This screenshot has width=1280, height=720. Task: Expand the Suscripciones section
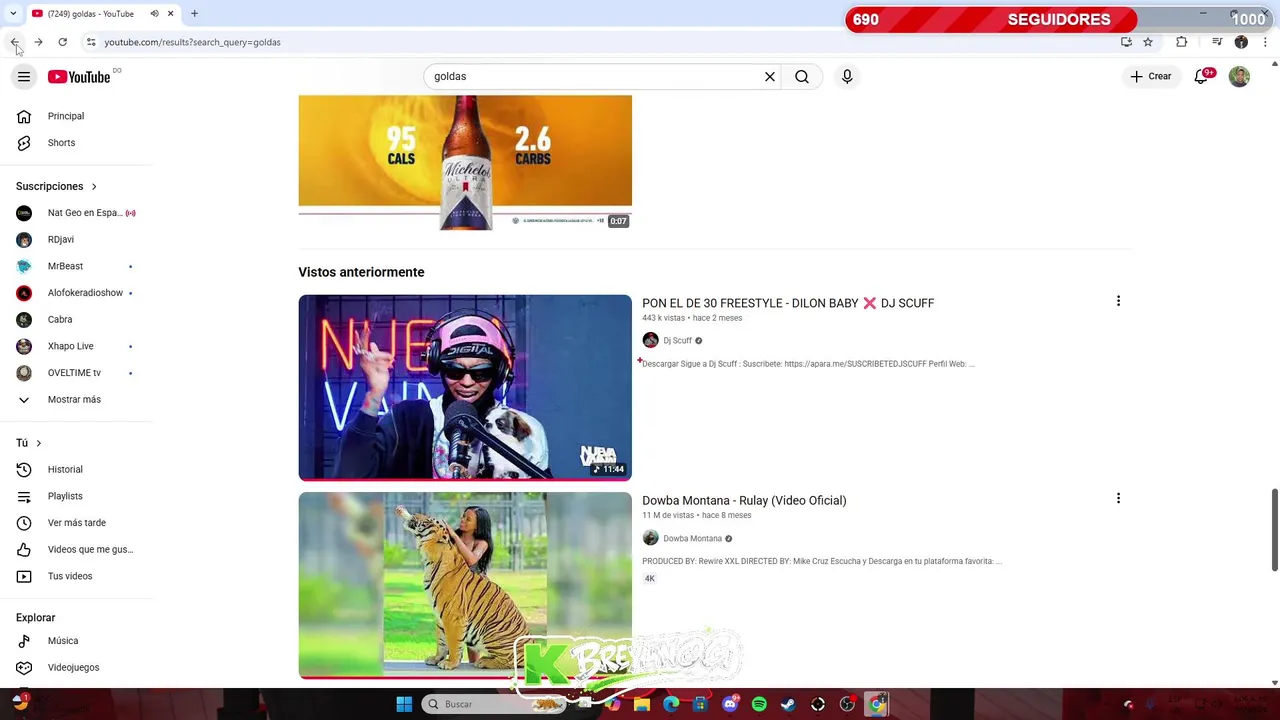pyautogui.click(x=56, y=186)
